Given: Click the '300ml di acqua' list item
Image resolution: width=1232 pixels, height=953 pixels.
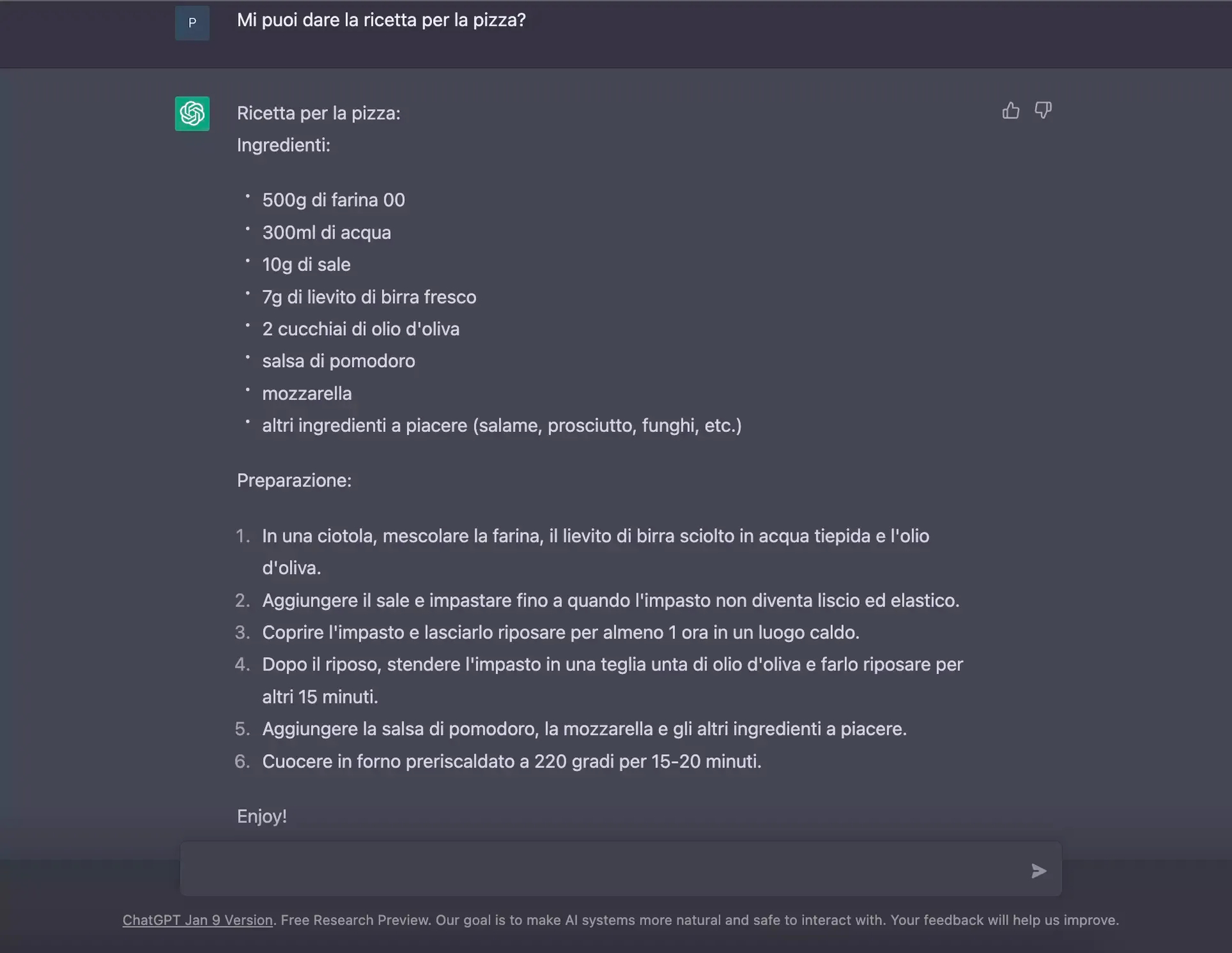Looking at the screenshot, I should pyautogui.click(x=327, y=232).
